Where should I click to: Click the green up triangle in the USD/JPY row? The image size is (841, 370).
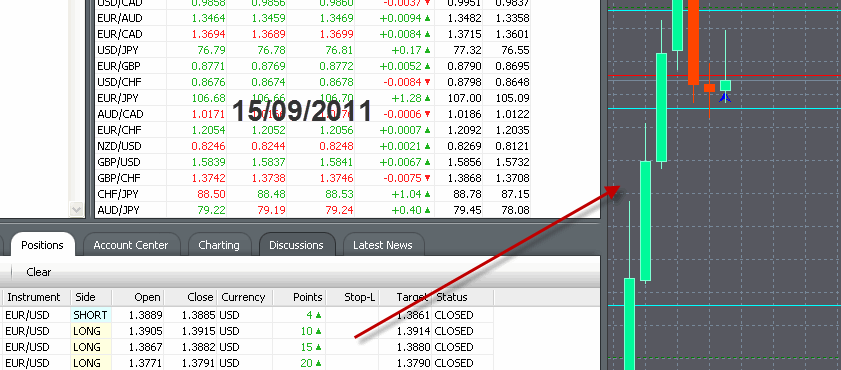point(427,50)
